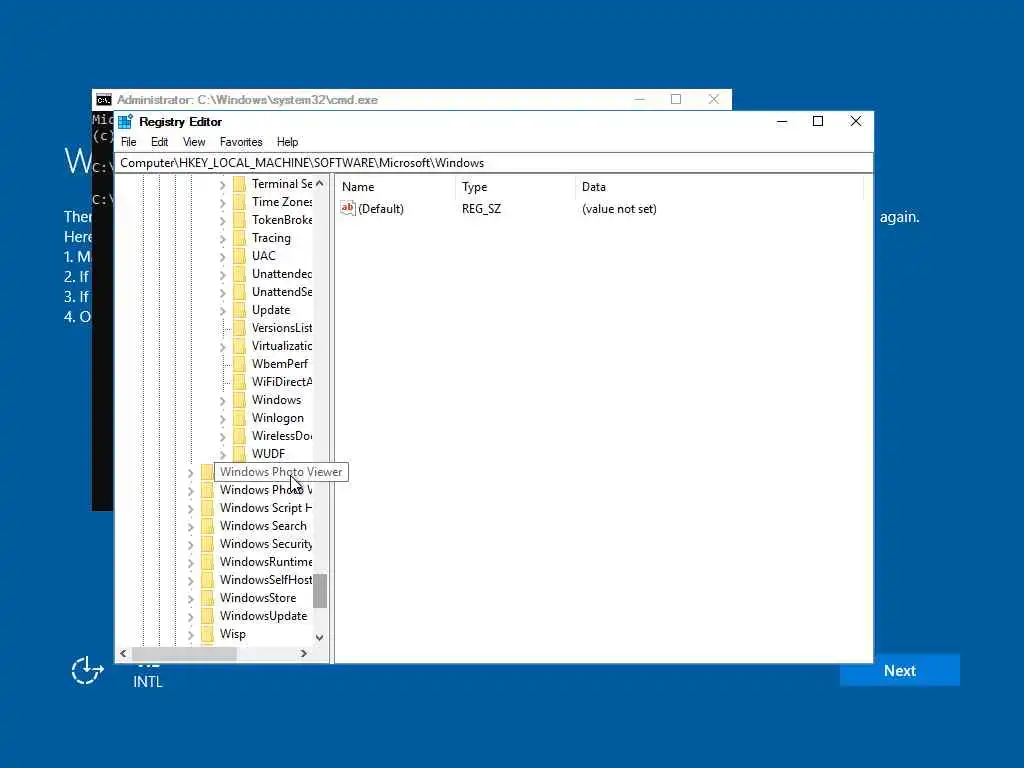This screenshot has height=768, width=1024.
Task: Click the (Default) string value icon
Action: click(347, 208)
